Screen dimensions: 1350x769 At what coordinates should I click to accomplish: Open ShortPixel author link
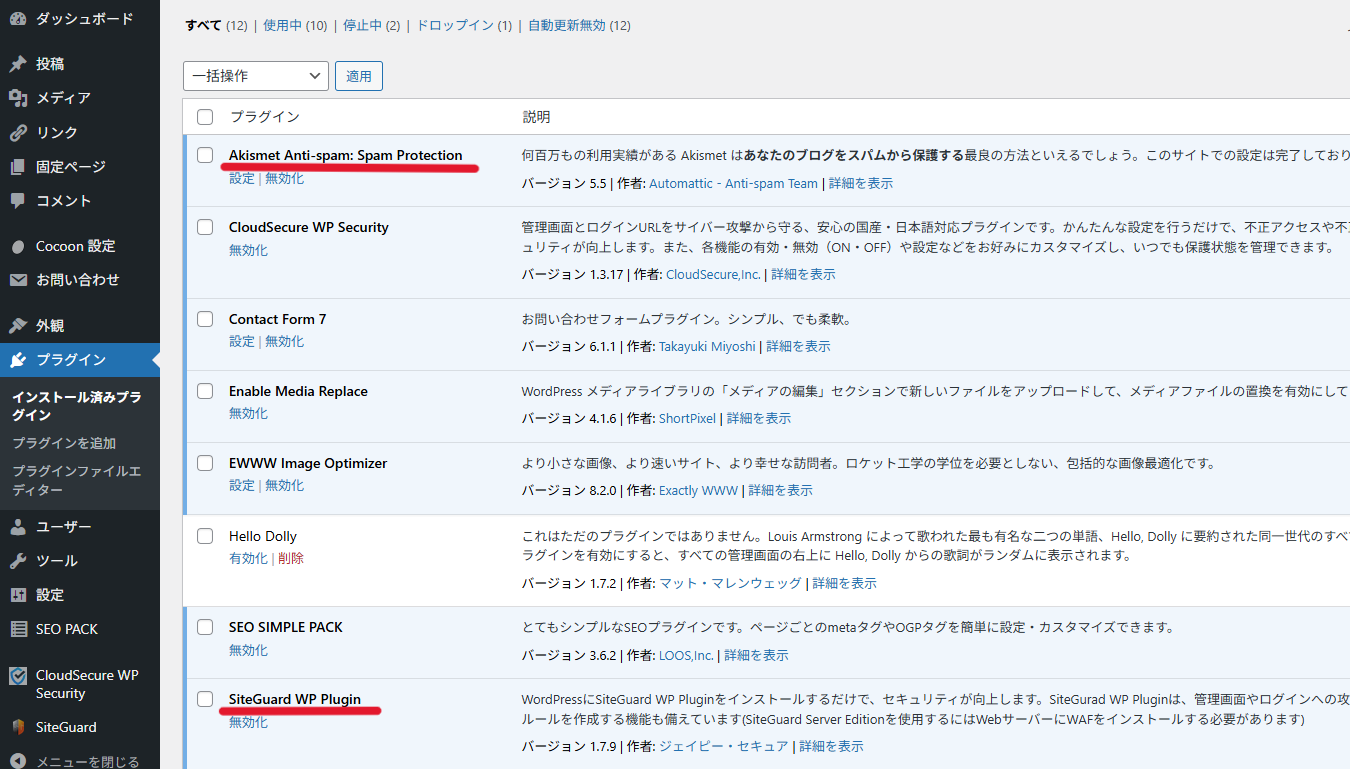(687, 418)
